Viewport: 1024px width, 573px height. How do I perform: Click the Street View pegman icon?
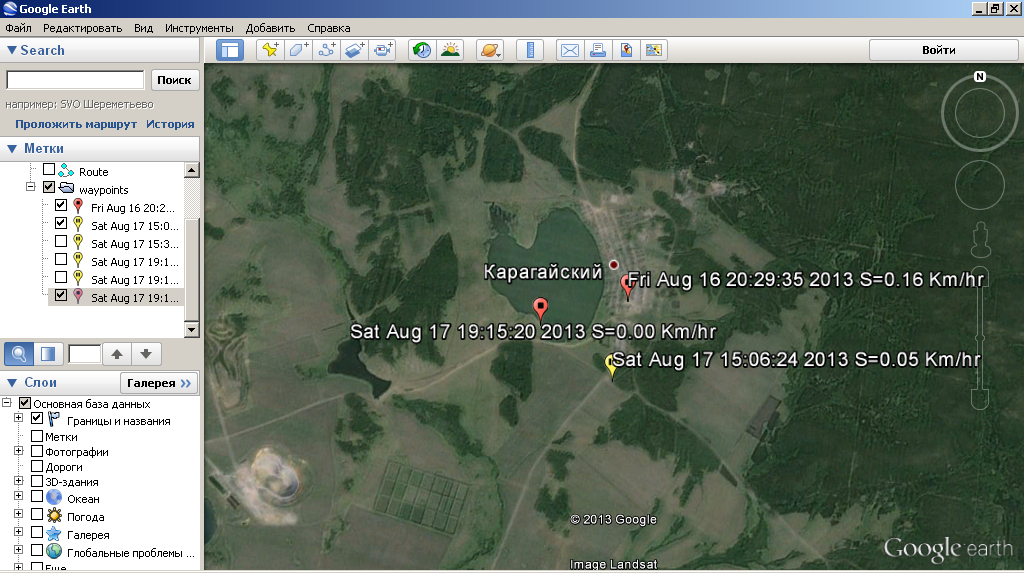[980, 240]
